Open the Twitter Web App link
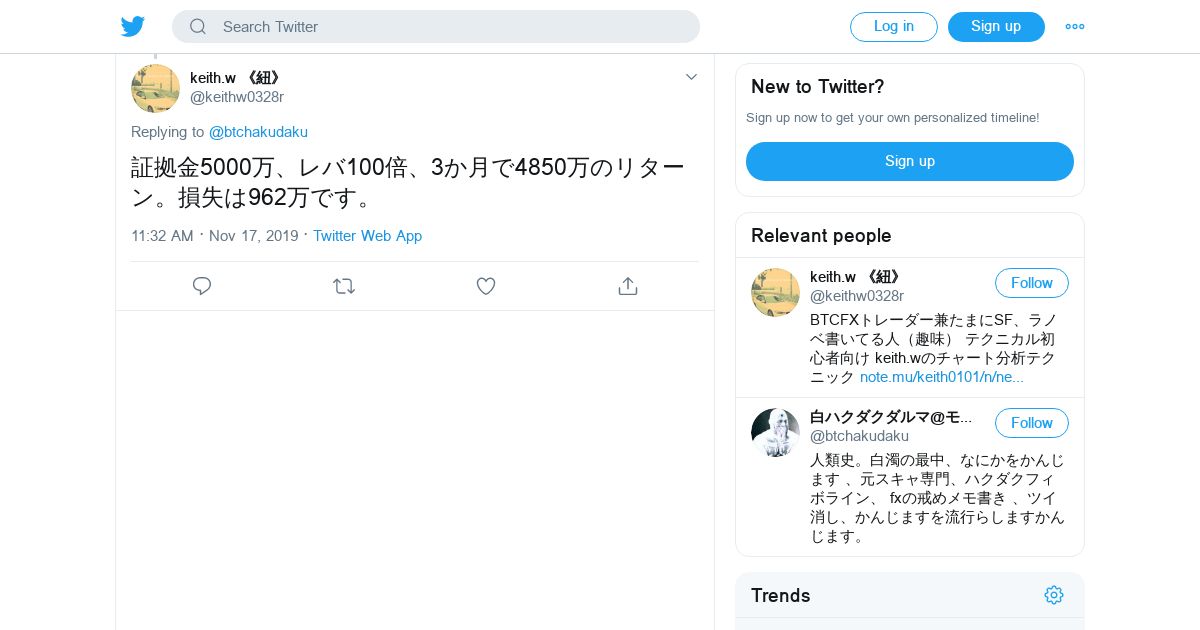Screen dimensions: 1200x630 tap(367, 236)
